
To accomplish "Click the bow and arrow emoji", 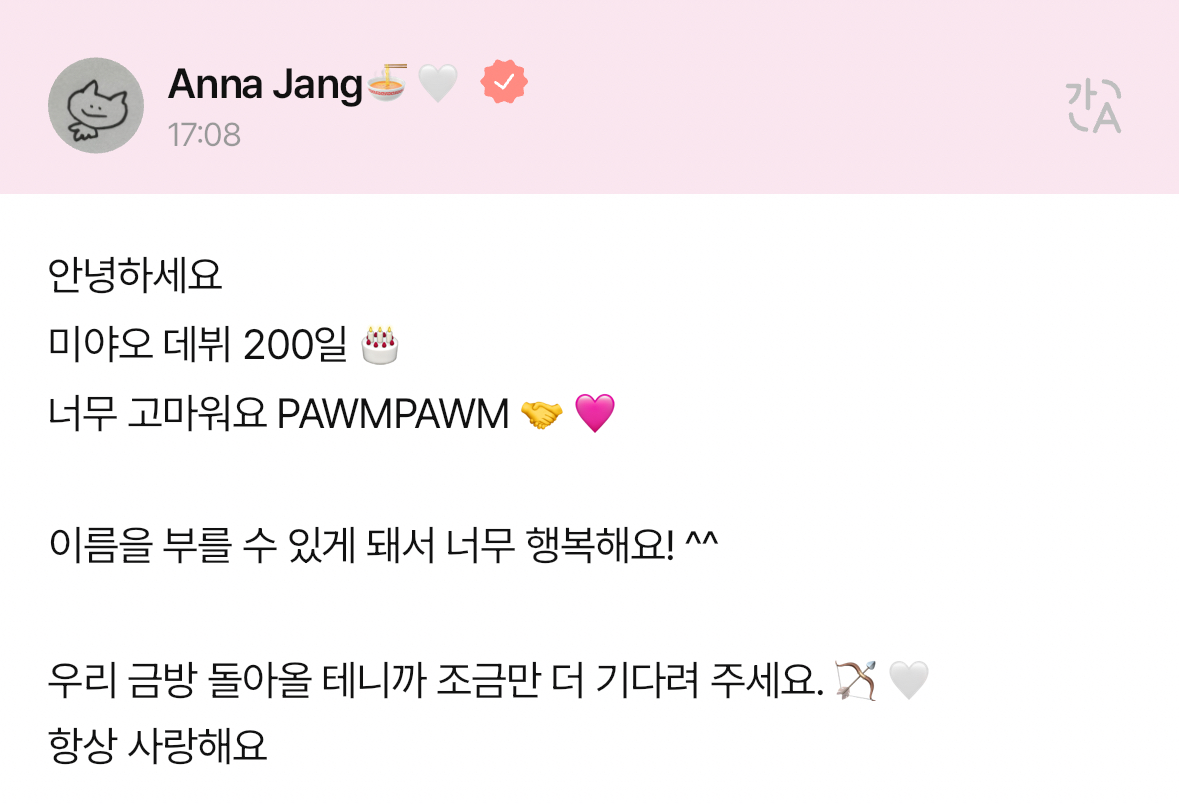I will pyautogui.click(x=856, y=681).
